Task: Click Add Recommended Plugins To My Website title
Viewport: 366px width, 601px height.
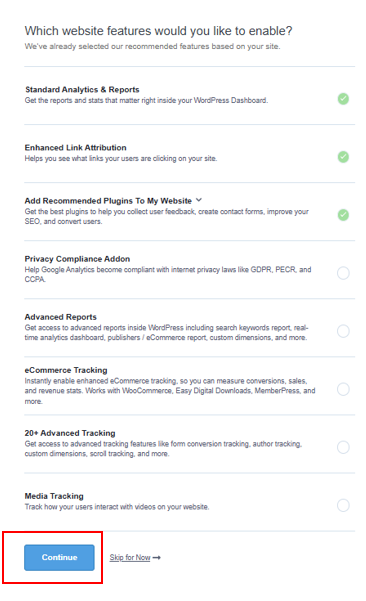Action: coord(108,201)
